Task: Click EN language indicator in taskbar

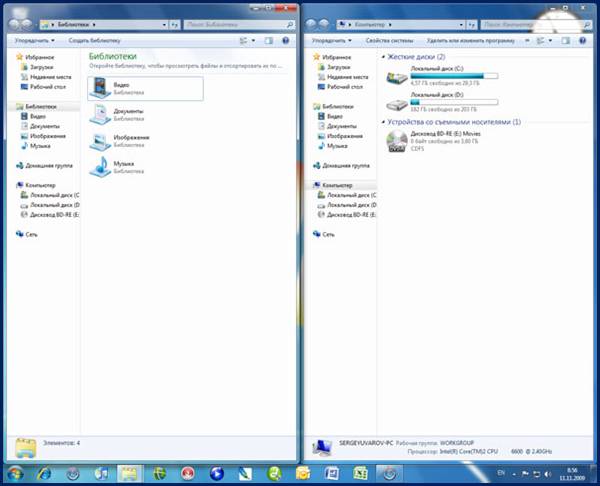Action: [x=501, y=473]
